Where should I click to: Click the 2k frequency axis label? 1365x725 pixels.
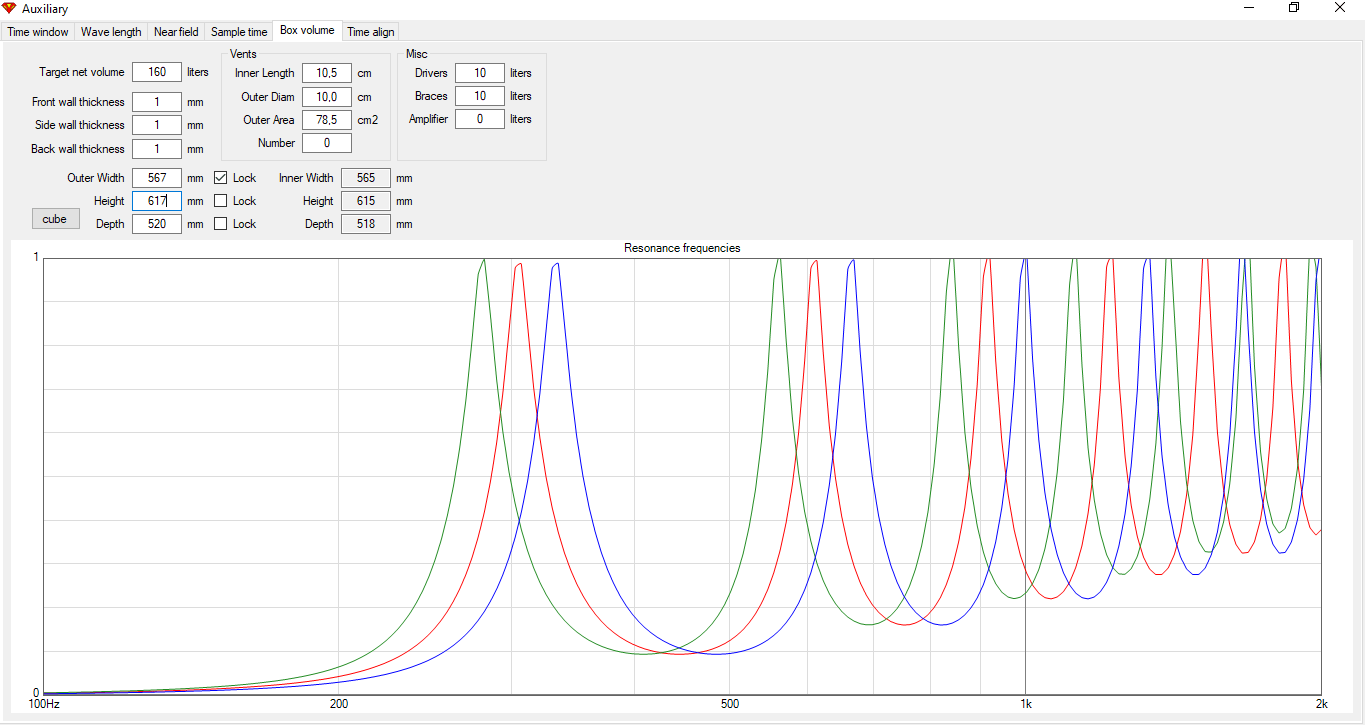tap(1321, 704)
